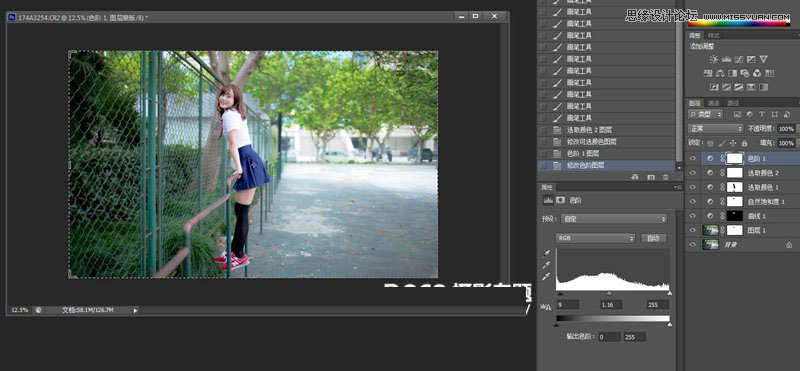Select history state 修改可选颜色图层
This screenshot has width=800, height=371.
(x=607, y=142)
